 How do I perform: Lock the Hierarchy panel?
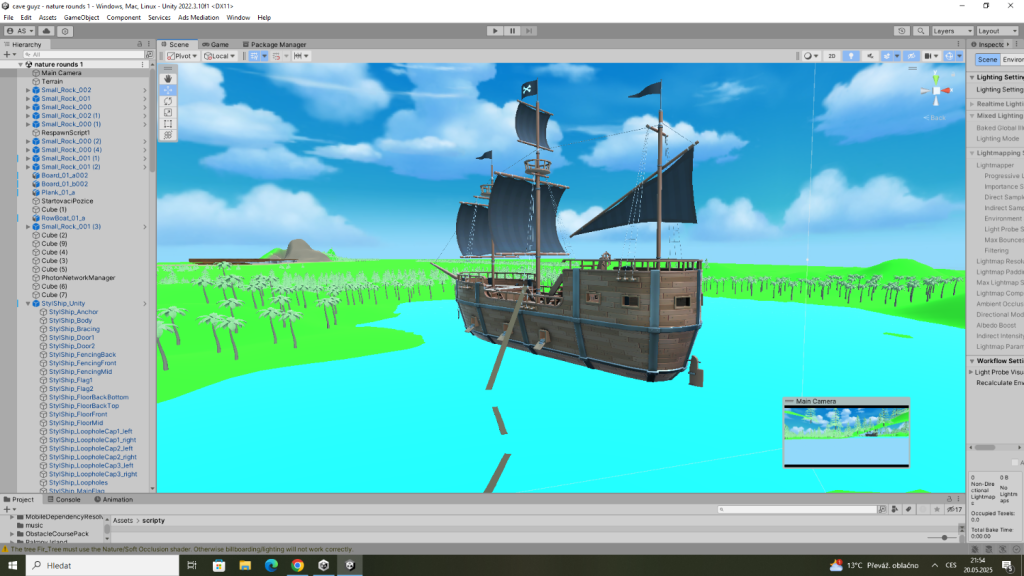click(x=139, y=44)
